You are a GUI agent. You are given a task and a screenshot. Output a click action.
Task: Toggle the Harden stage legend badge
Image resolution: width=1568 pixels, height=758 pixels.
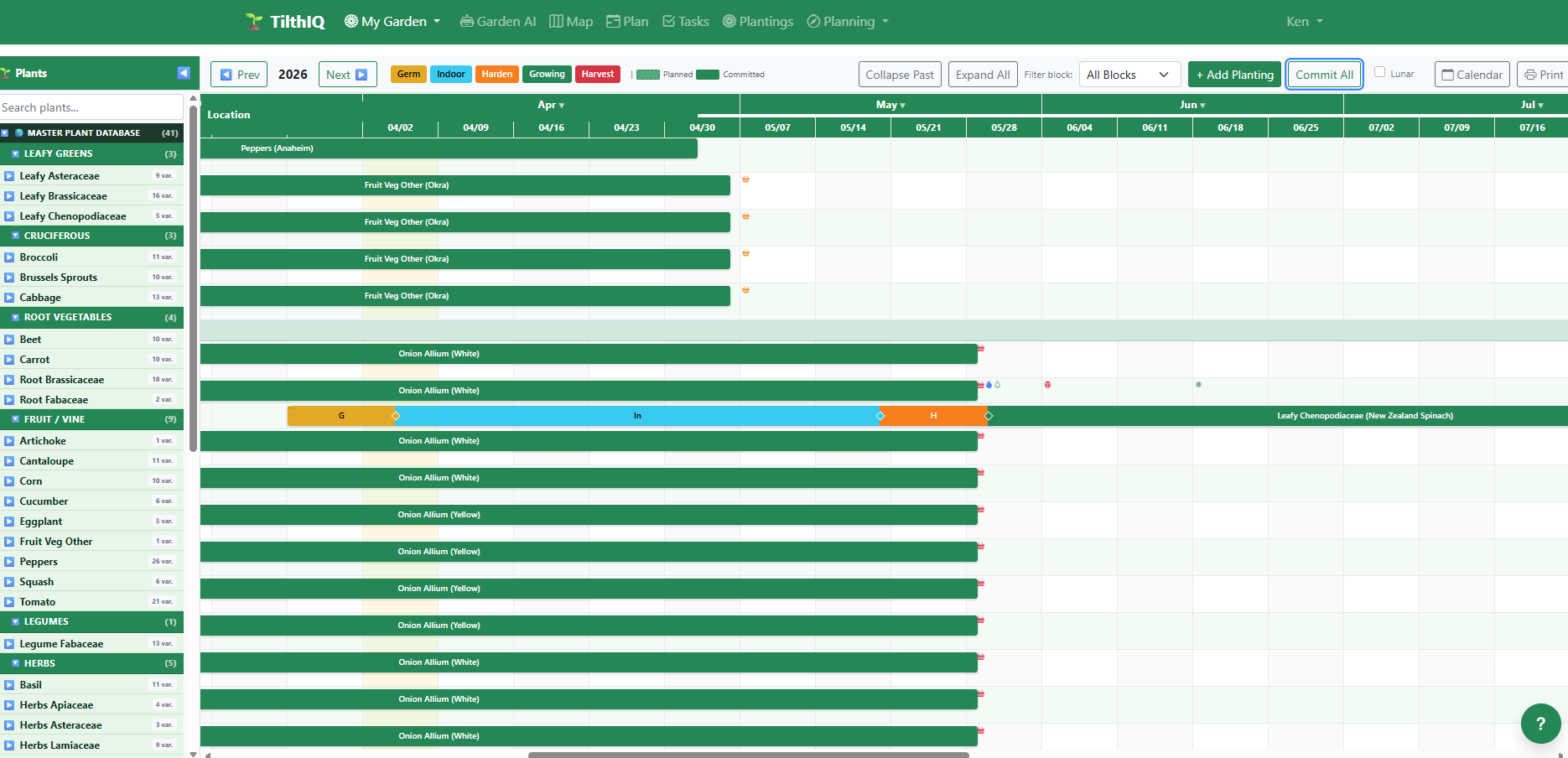[496, 74]
